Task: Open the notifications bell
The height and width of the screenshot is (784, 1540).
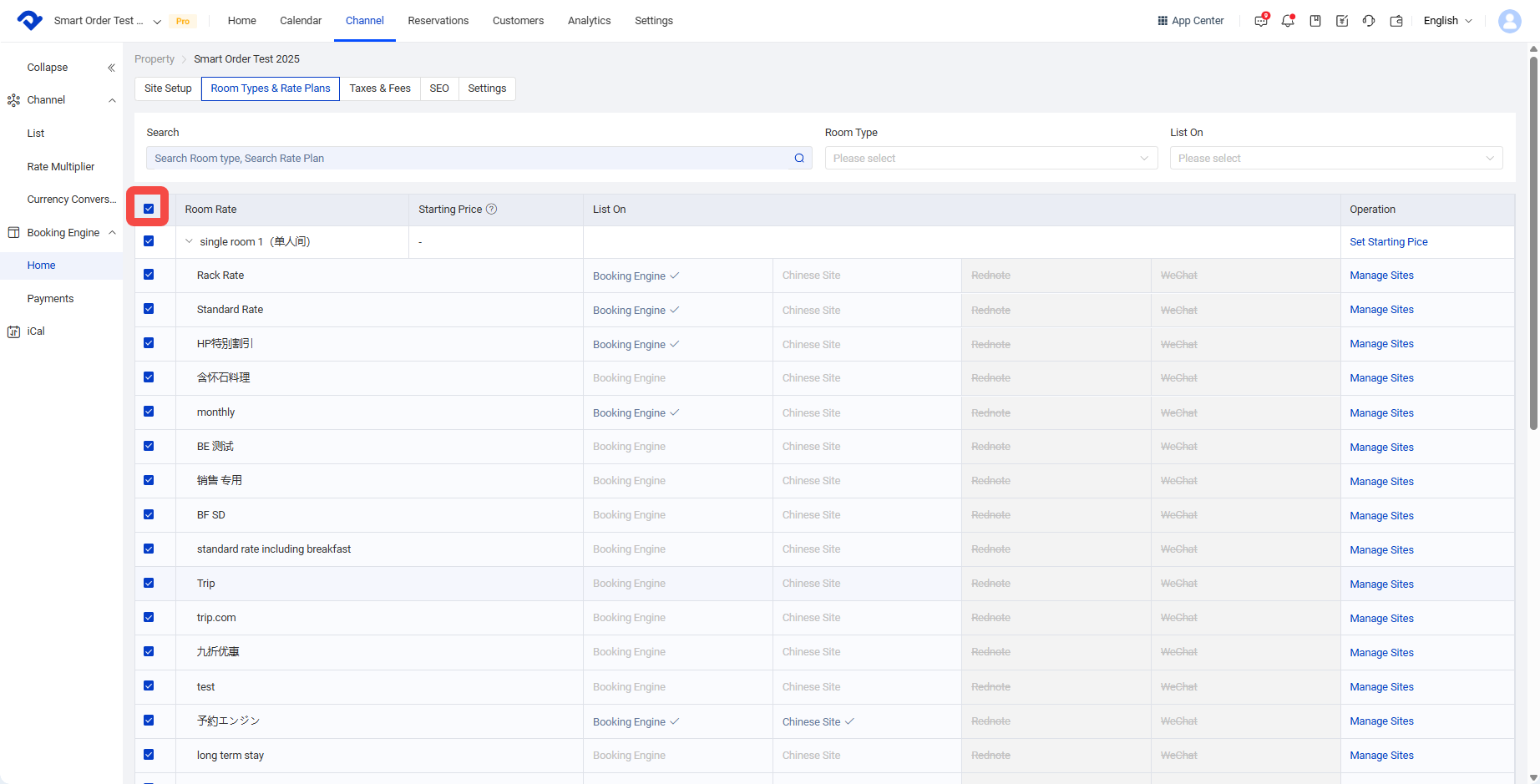Action: (1288, 21)
